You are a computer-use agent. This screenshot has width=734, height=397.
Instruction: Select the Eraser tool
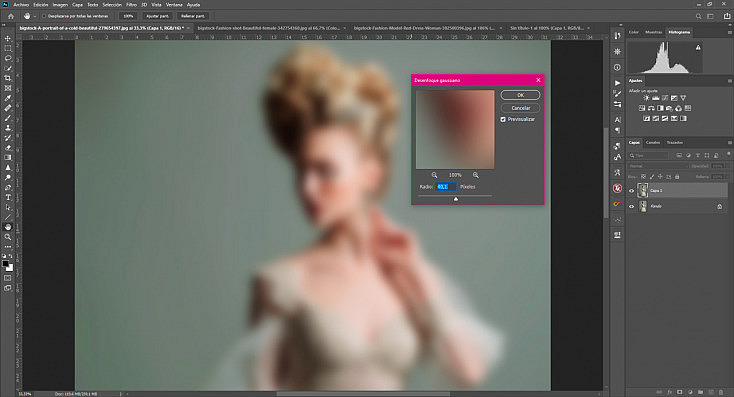click(8, 147)
